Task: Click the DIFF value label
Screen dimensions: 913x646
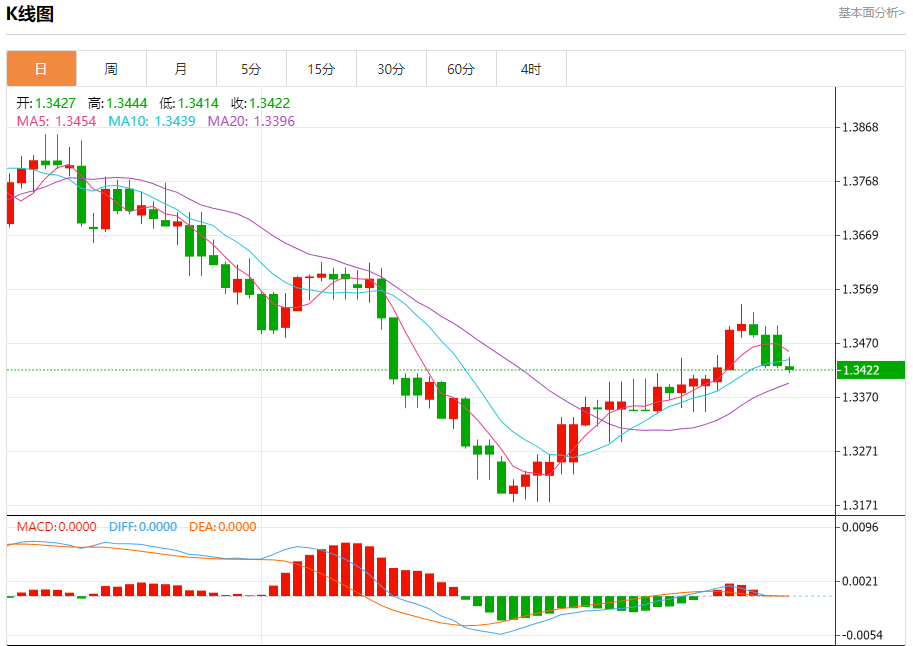Action: click(x=143, y=527)
